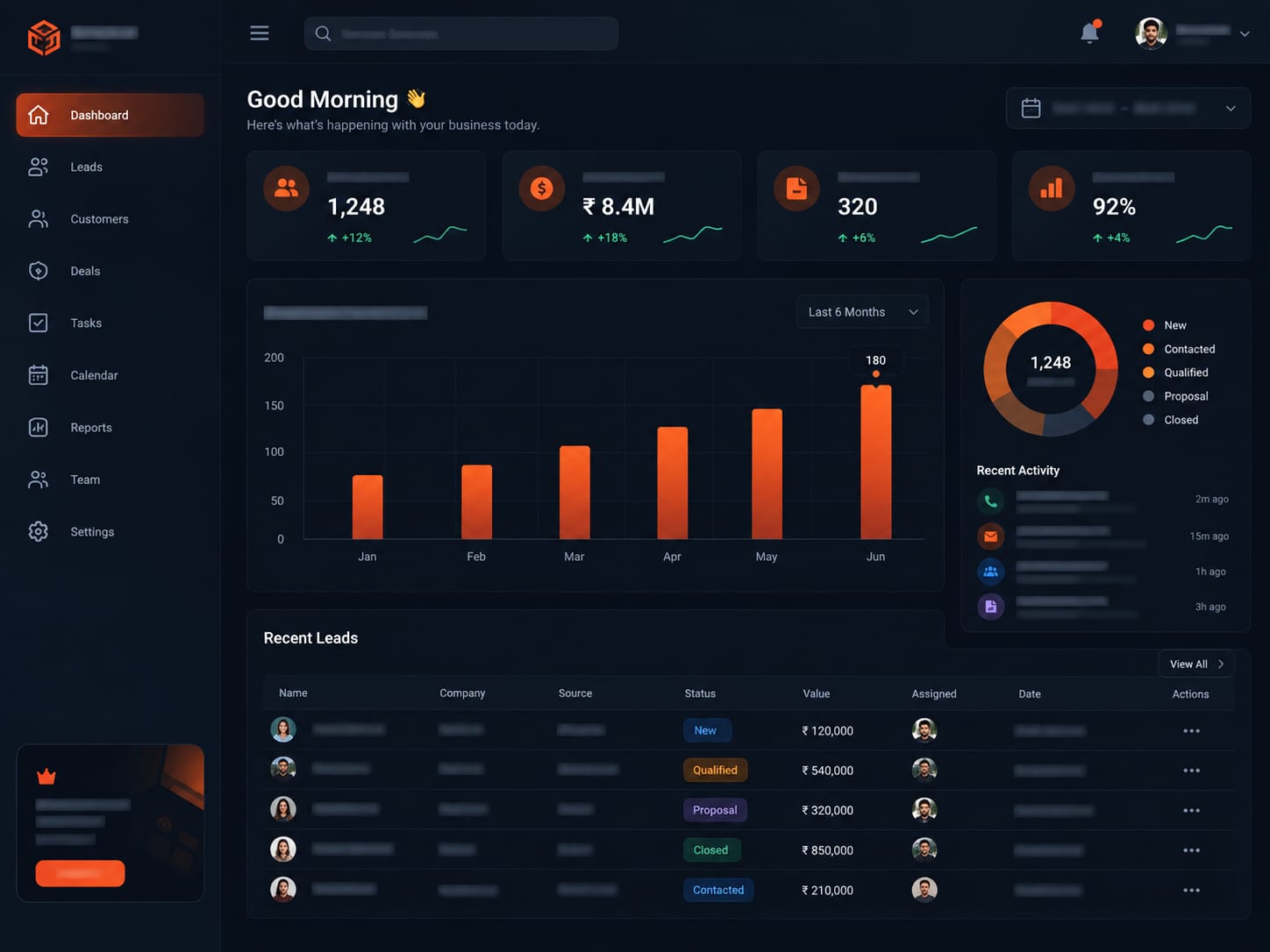The image size is (1270, 952).
Task: Click the Contacted status badge in the leads table
Action: (718, 890)
